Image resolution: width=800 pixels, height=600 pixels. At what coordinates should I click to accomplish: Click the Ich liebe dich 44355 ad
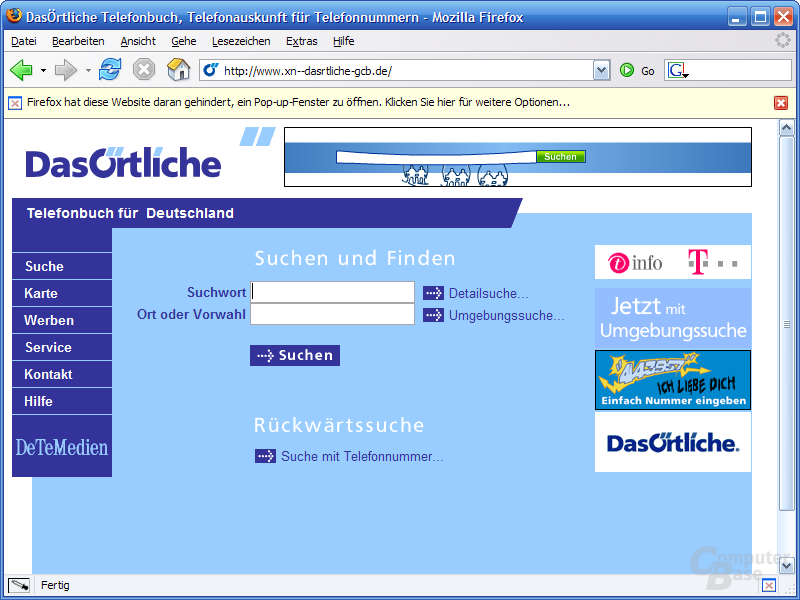click(x=672, y=380)
